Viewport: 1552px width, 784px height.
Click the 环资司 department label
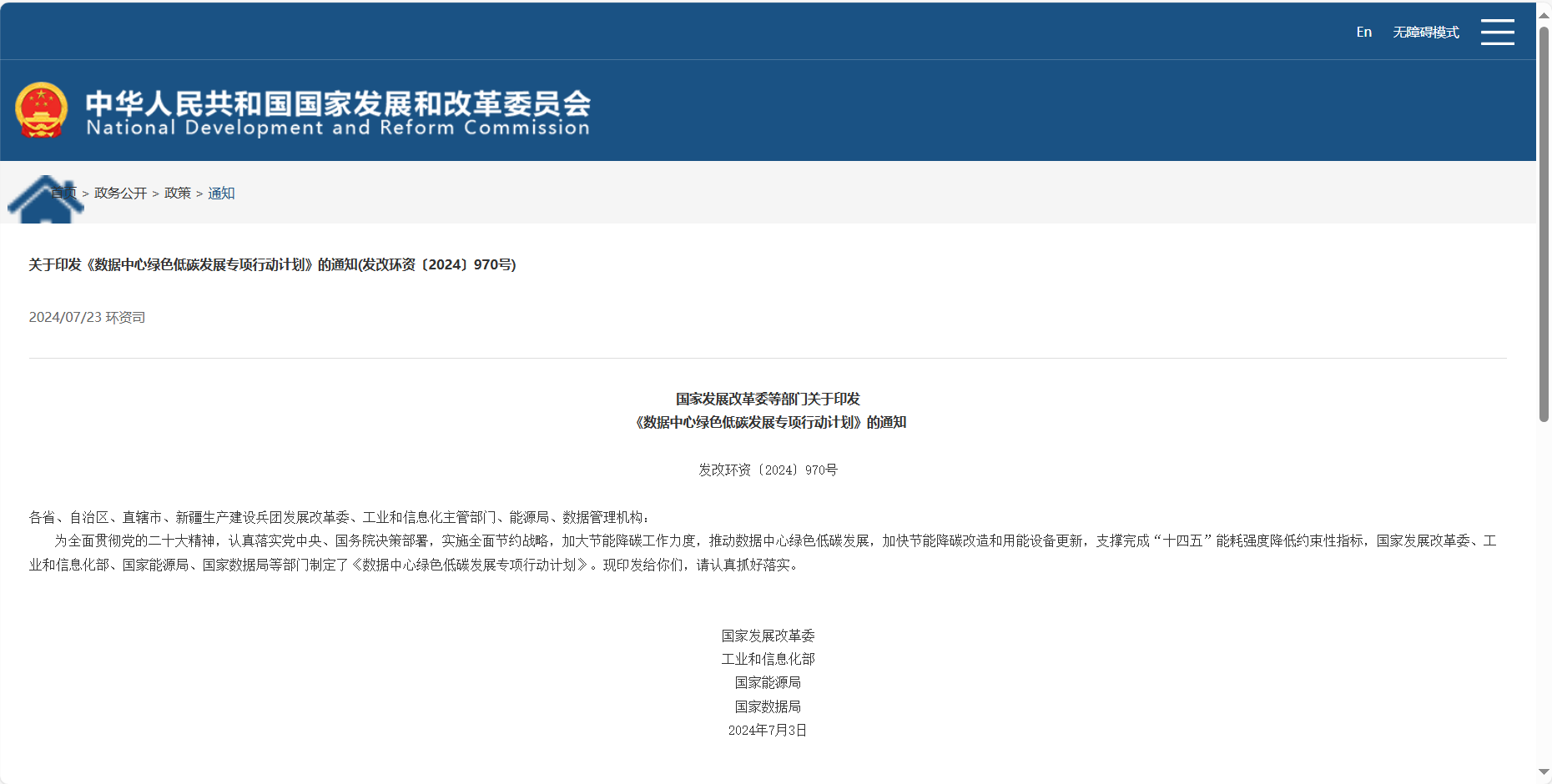tap(125, 317)
